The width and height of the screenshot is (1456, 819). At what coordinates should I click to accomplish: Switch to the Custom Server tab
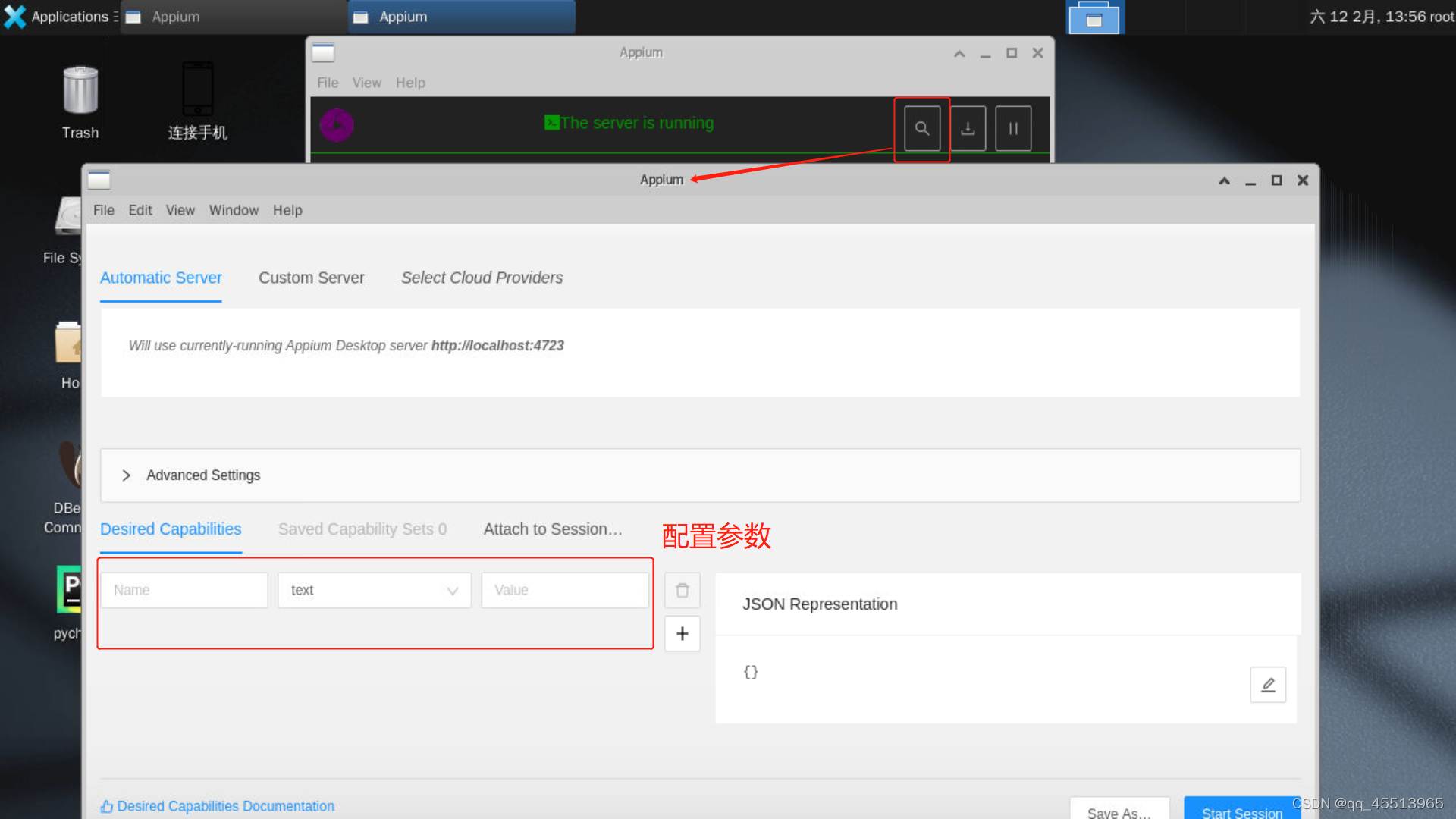[x=311, y=278]
